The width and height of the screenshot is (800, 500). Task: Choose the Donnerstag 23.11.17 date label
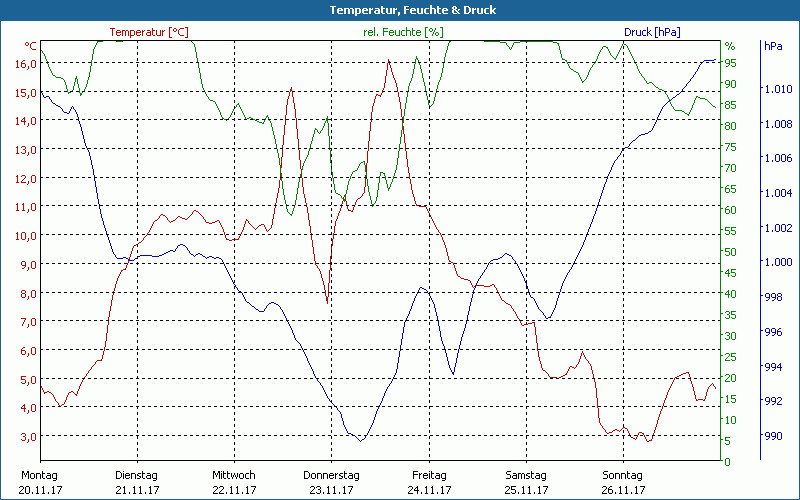[x=331, y=482]
